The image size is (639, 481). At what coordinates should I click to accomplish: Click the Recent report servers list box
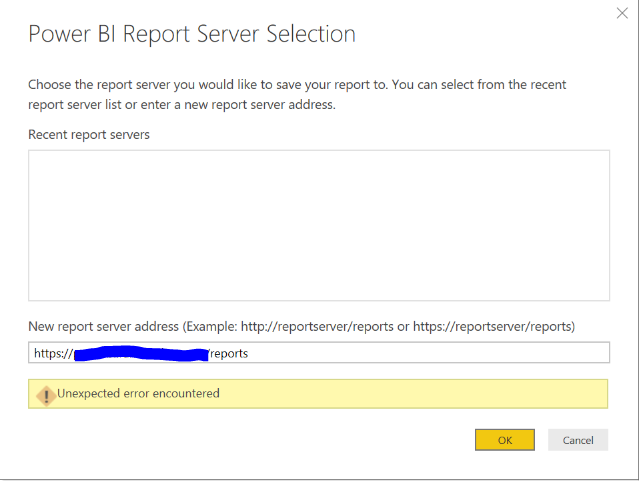[x=319, y=225]
